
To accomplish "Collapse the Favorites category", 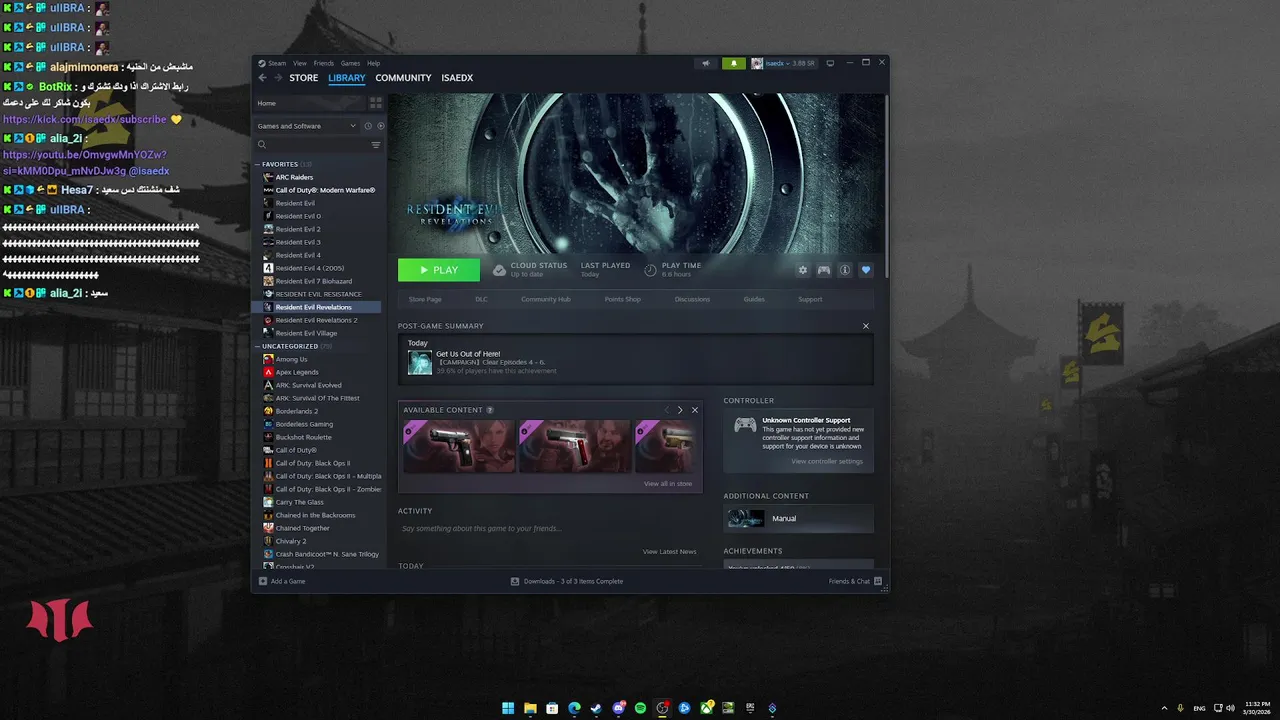I will click(257, 164).
